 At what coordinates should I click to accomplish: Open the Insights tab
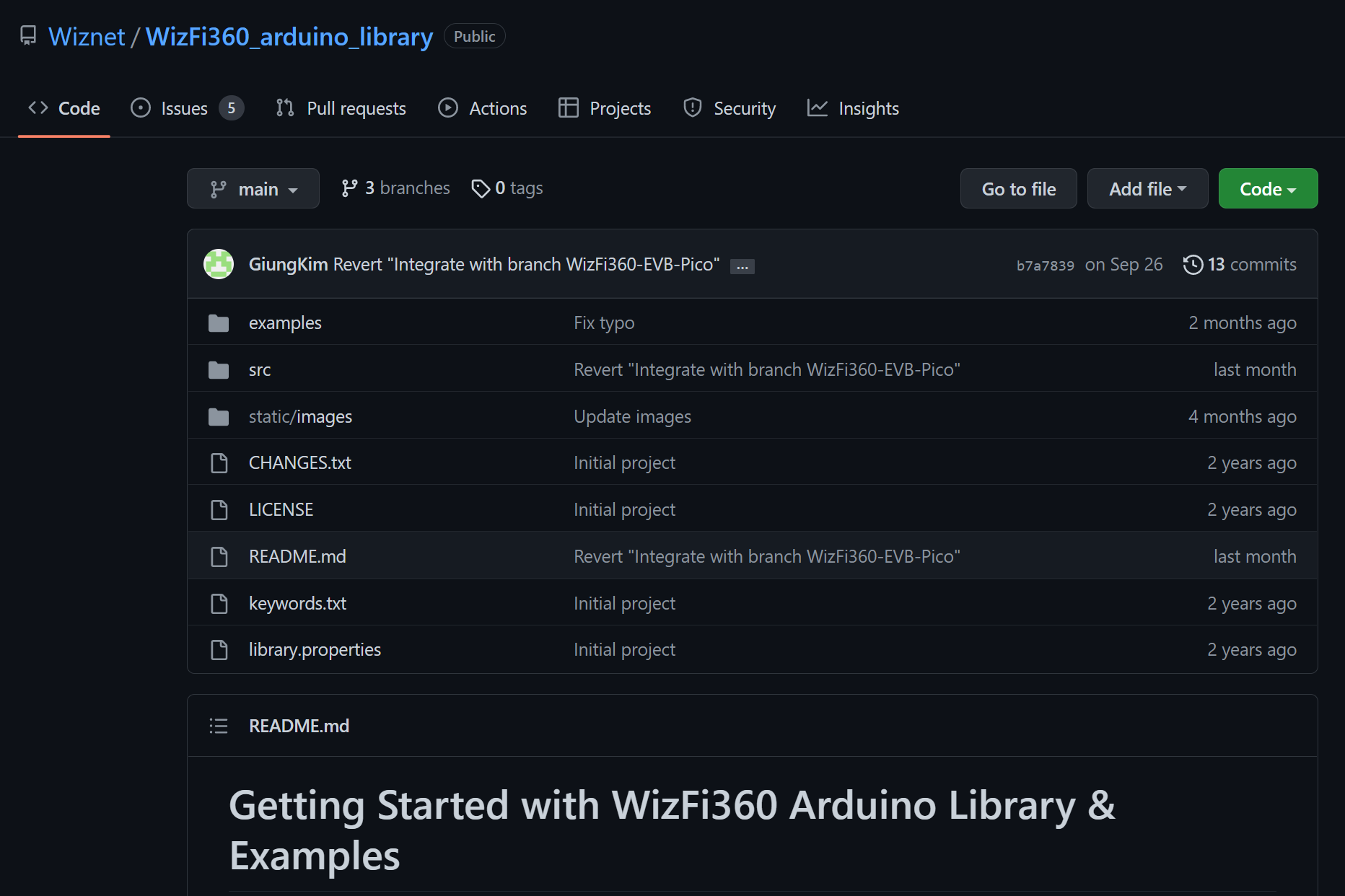[853, 108]
